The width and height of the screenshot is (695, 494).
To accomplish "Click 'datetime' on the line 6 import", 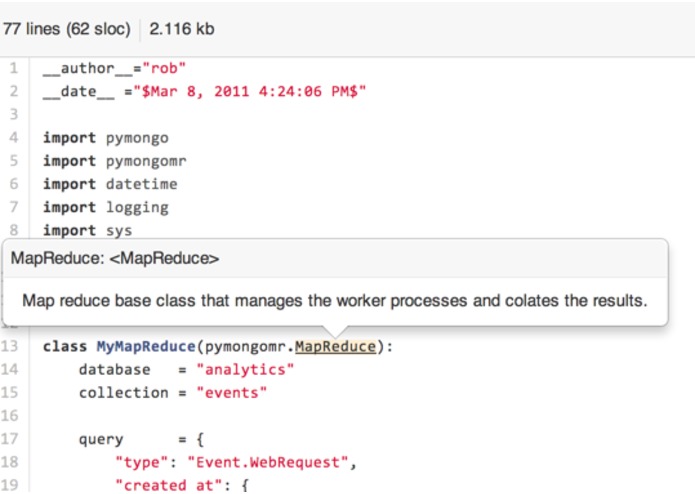I will coord(141,184).
